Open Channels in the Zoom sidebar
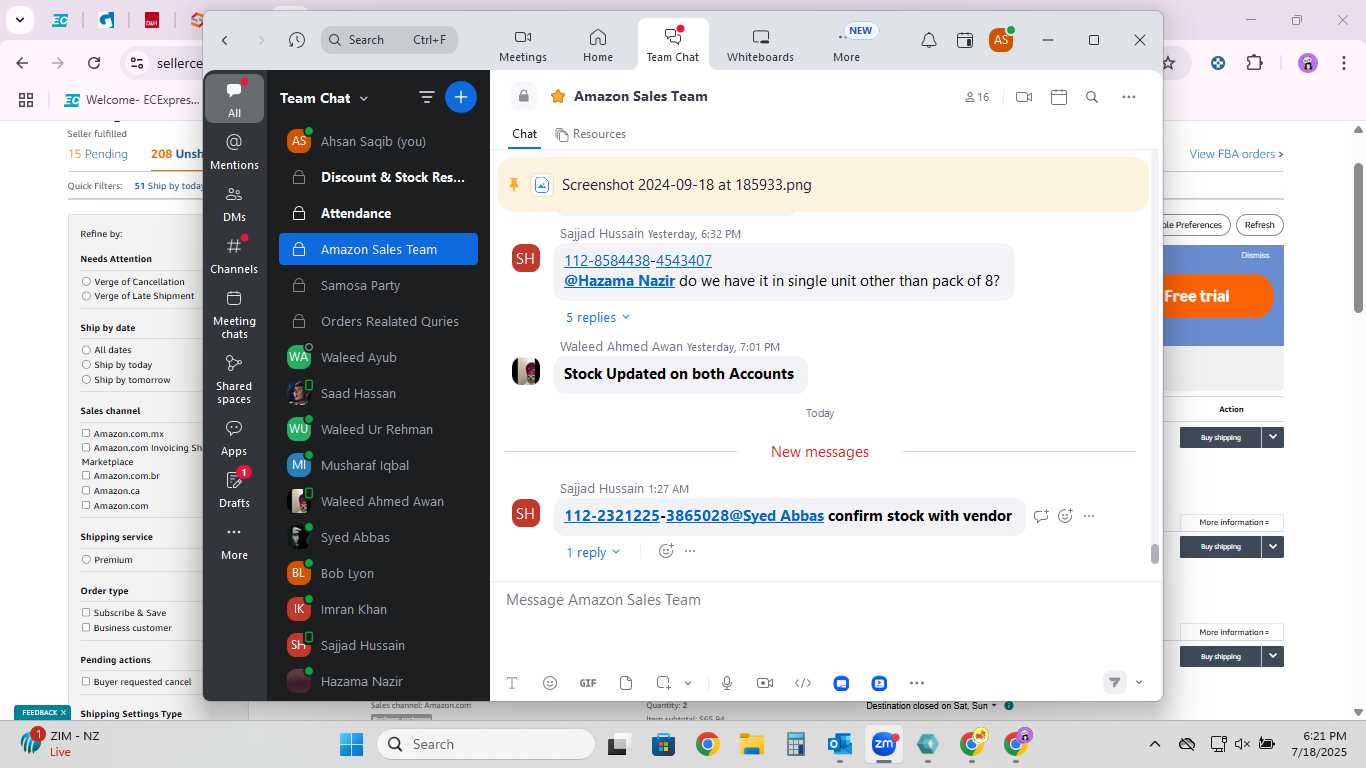The width and height of the screenshot is (1366, 768). (x=234, y=255)
